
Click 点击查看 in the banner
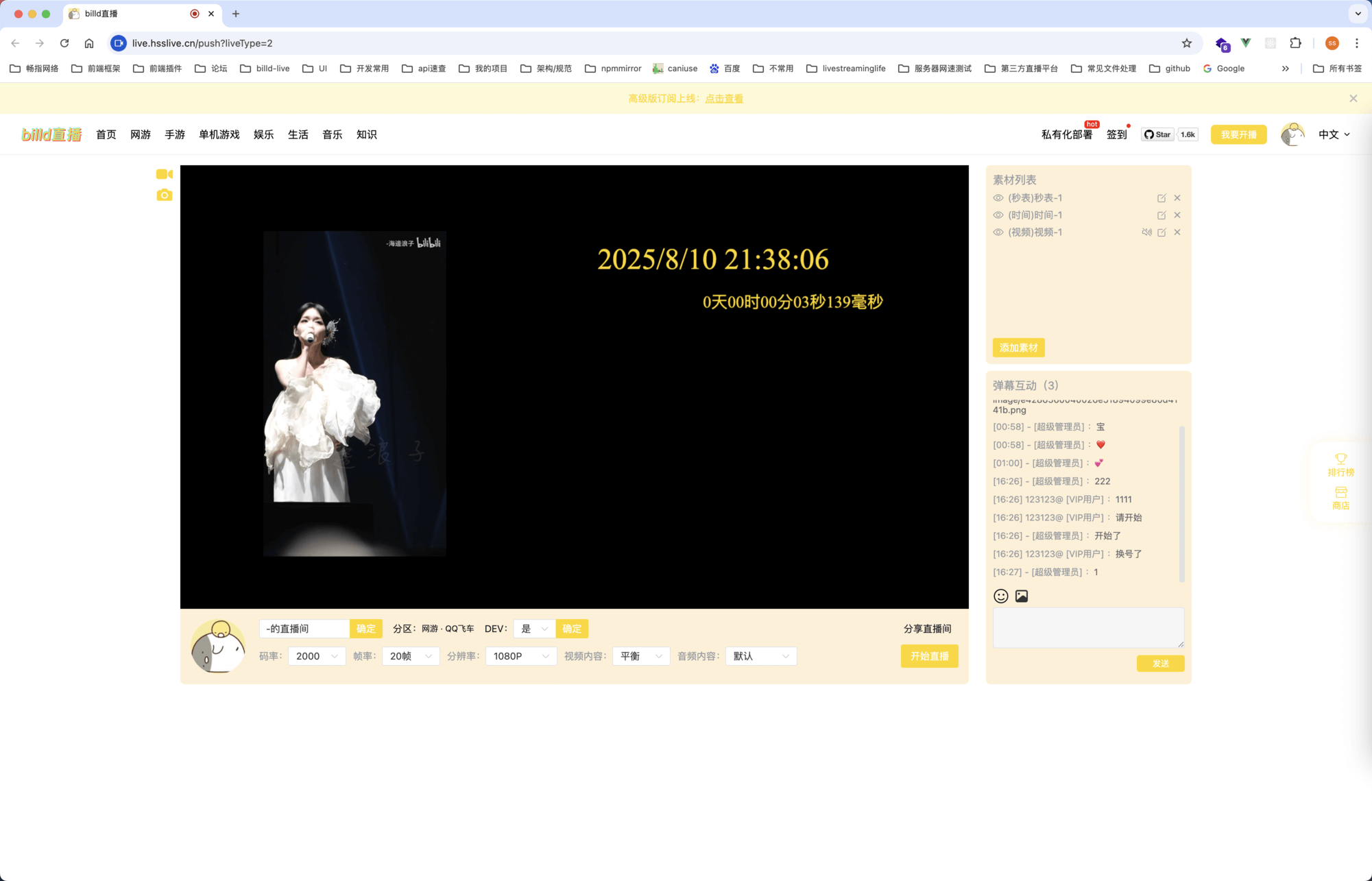[724, 99]
